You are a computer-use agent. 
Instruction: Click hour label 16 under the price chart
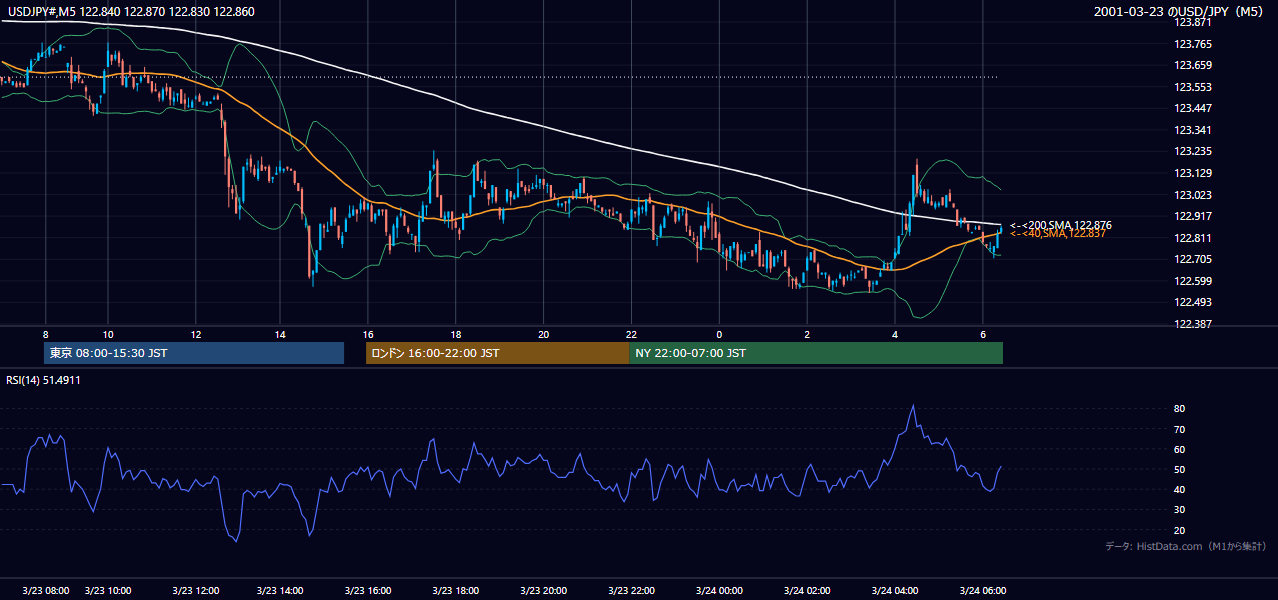pos(368,335)
